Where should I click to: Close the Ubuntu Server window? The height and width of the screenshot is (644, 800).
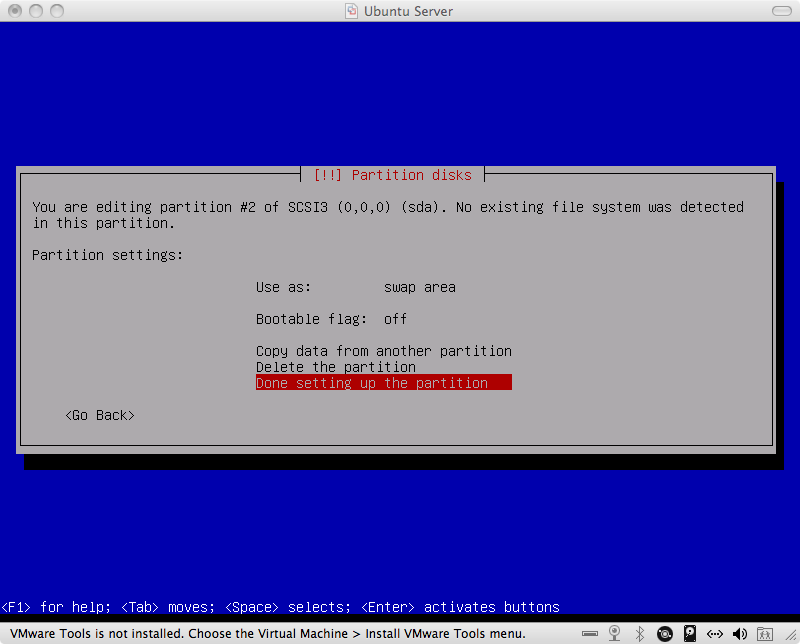click(15, 11)
